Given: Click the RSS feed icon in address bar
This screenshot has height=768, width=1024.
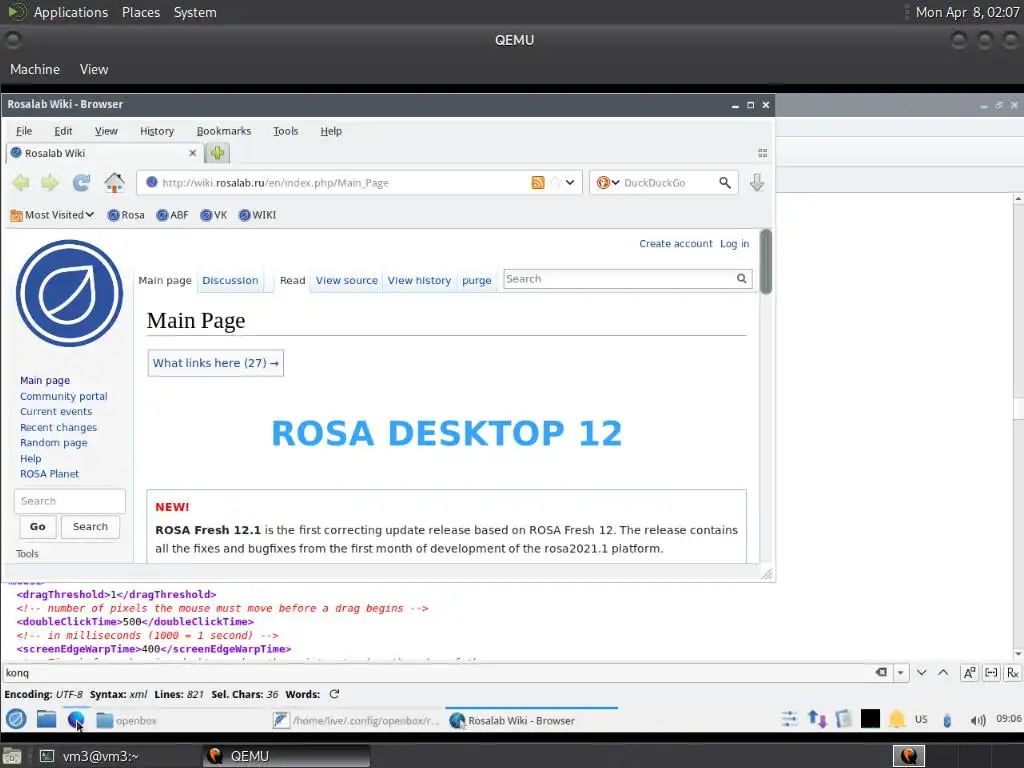Looking at the screenshot, I should pos(537,183).
